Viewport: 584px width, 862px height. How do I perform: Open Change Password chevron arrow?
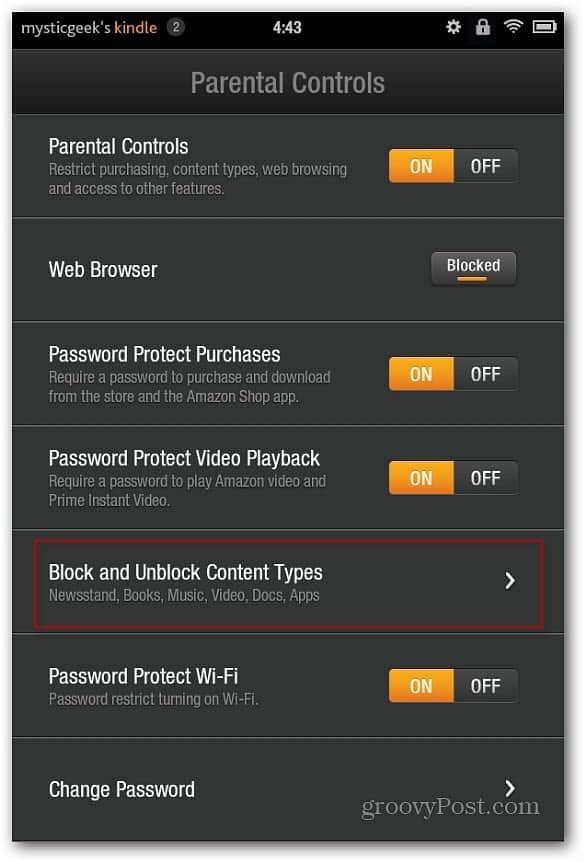pyautogui.click(x=510, y=788)
